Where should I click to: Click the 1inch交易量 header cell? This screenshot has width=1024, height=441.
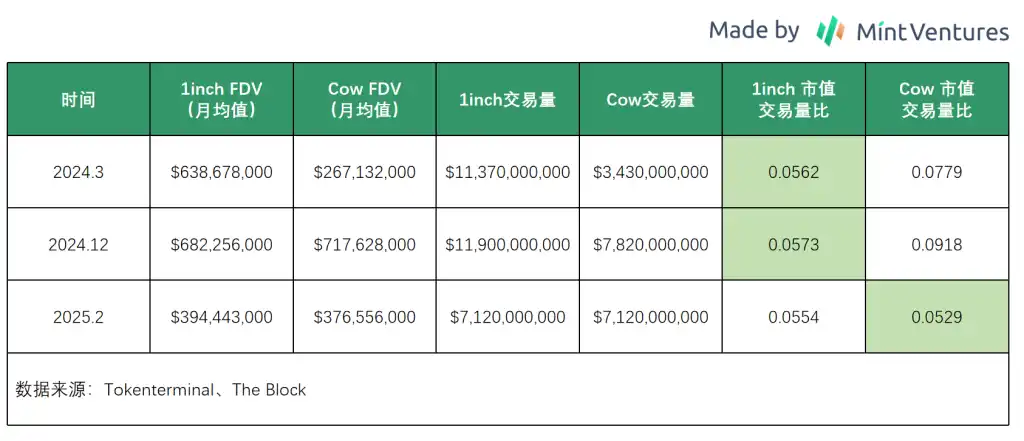tap(507, 99)
